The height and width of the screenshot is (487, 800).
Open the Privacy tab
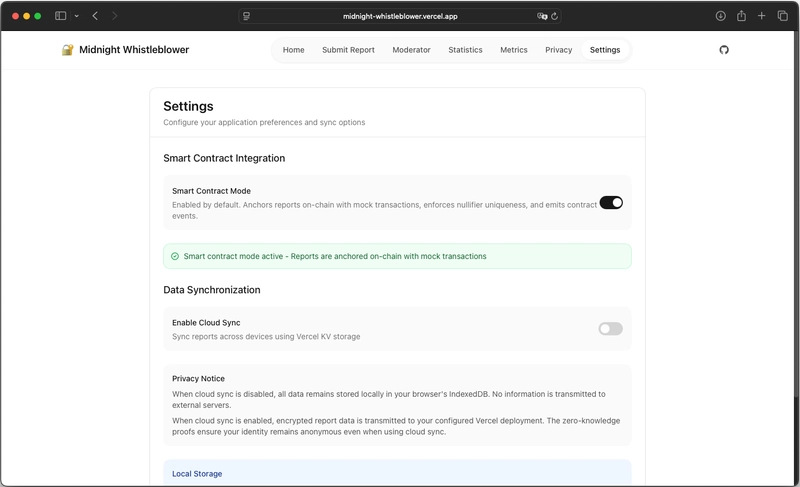click(558, 50)
